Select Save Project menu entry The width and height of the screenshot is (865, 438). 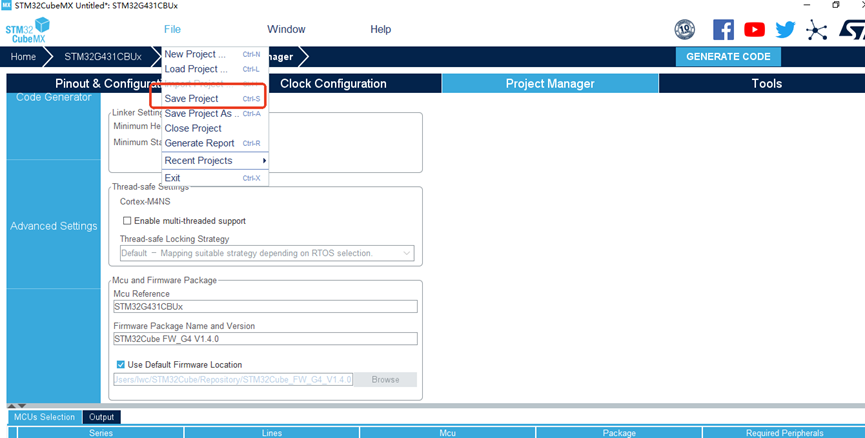coord(215,99)
